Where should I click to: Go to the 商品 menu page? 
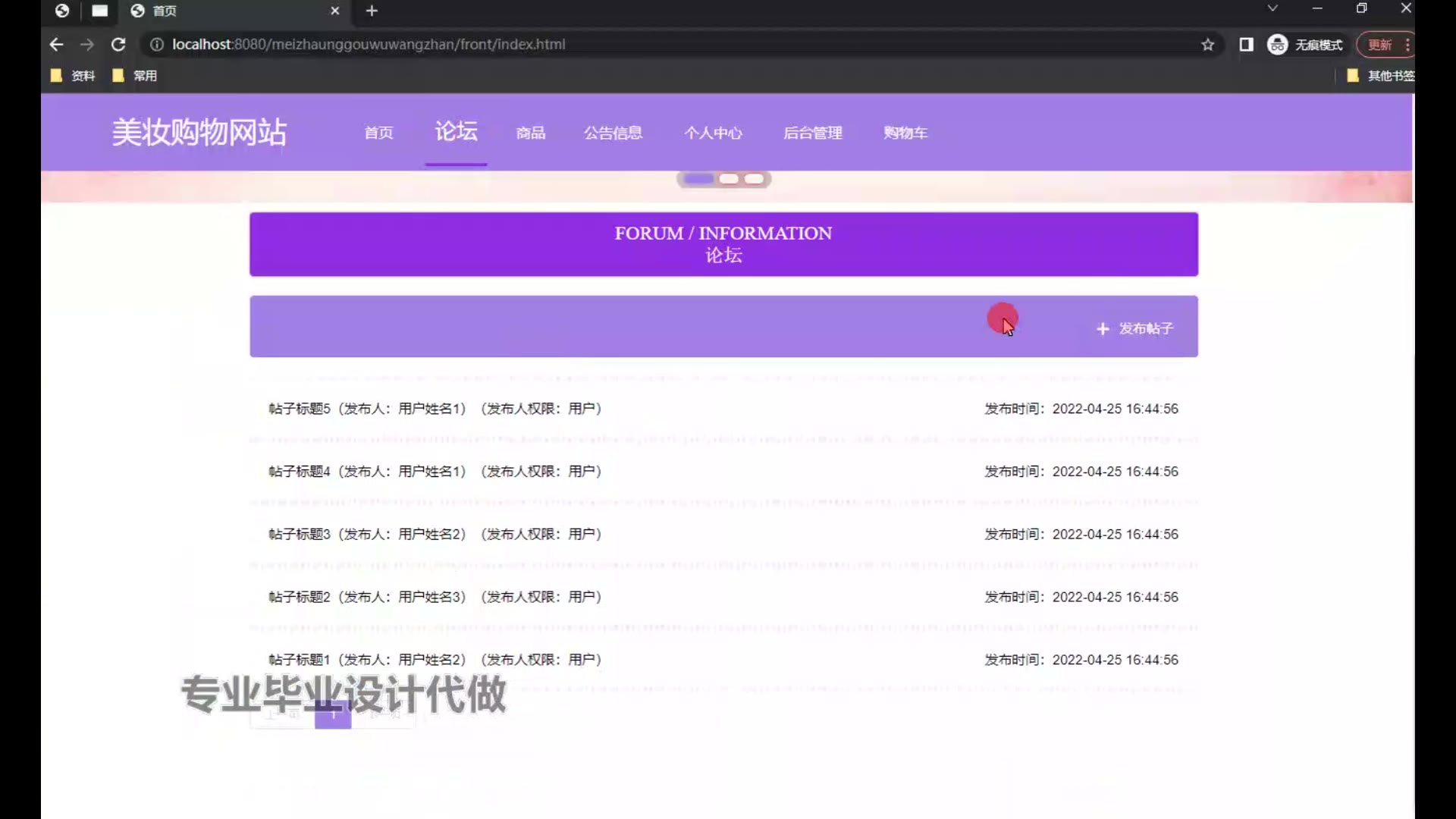pos(531,133)
